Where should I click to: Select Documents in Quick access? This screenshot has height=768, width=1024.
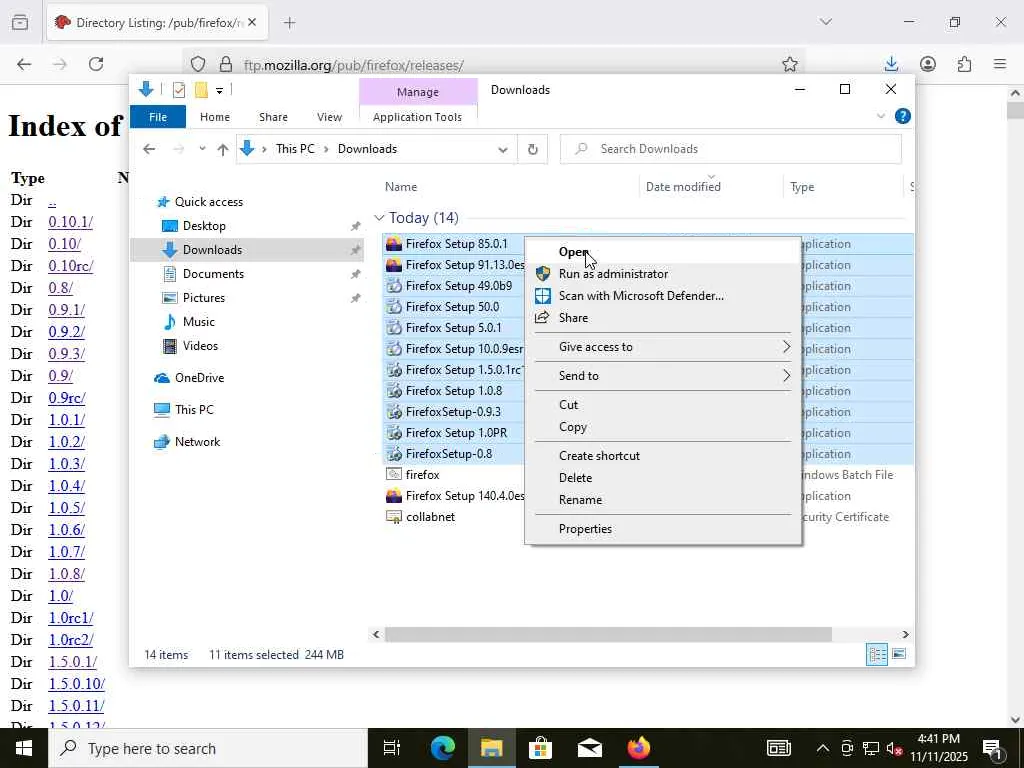[x=213, y=274]
